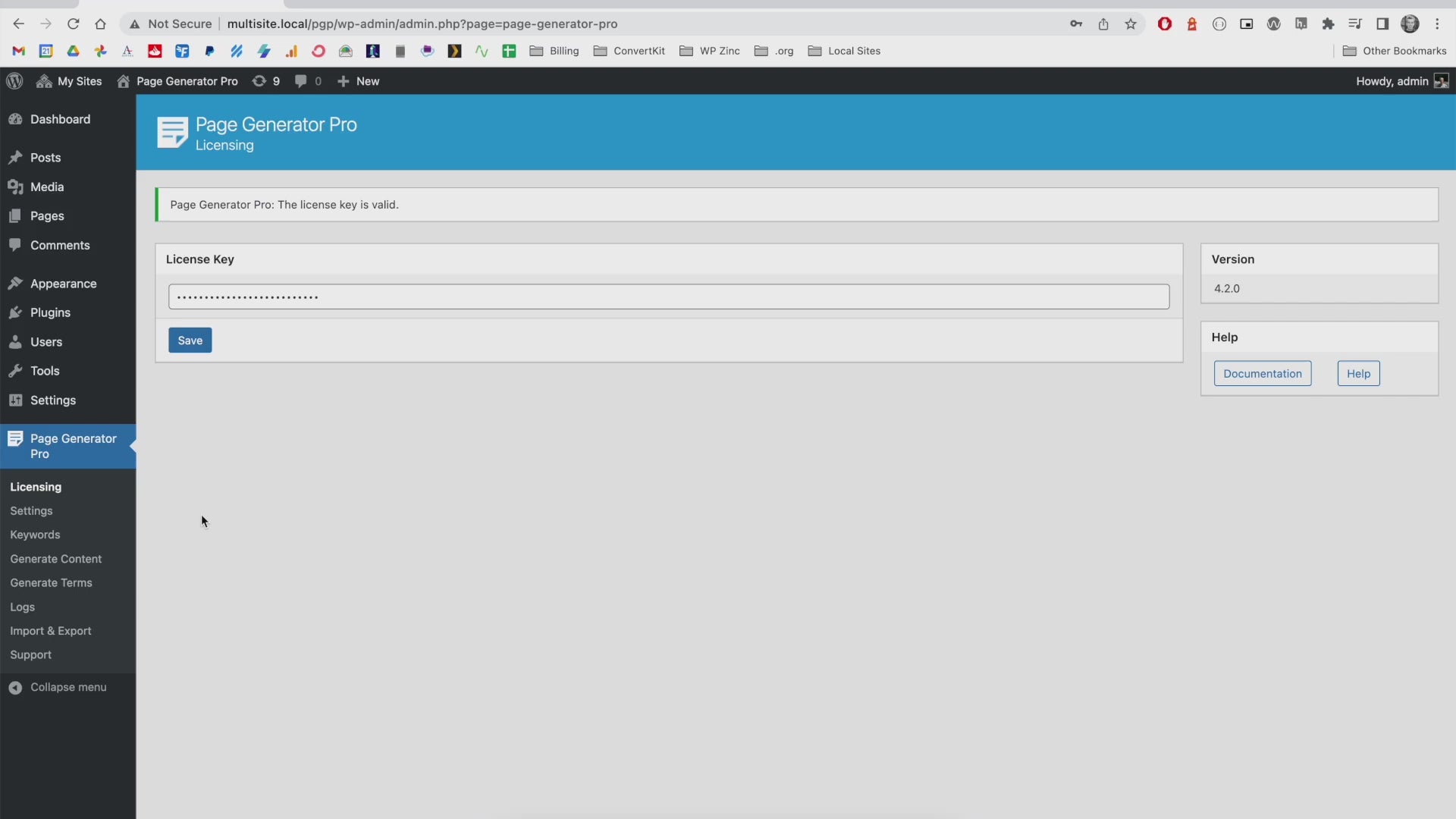The height and width of the screenshot is (819, 1456).
Task: Open the Documentation link
Action: click(1263, 373)
